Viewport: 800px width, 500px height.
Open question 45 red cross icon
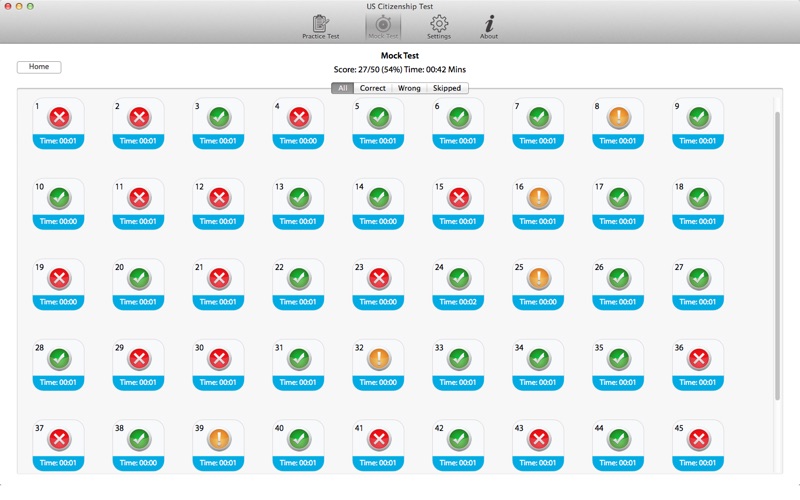[699, 439]
